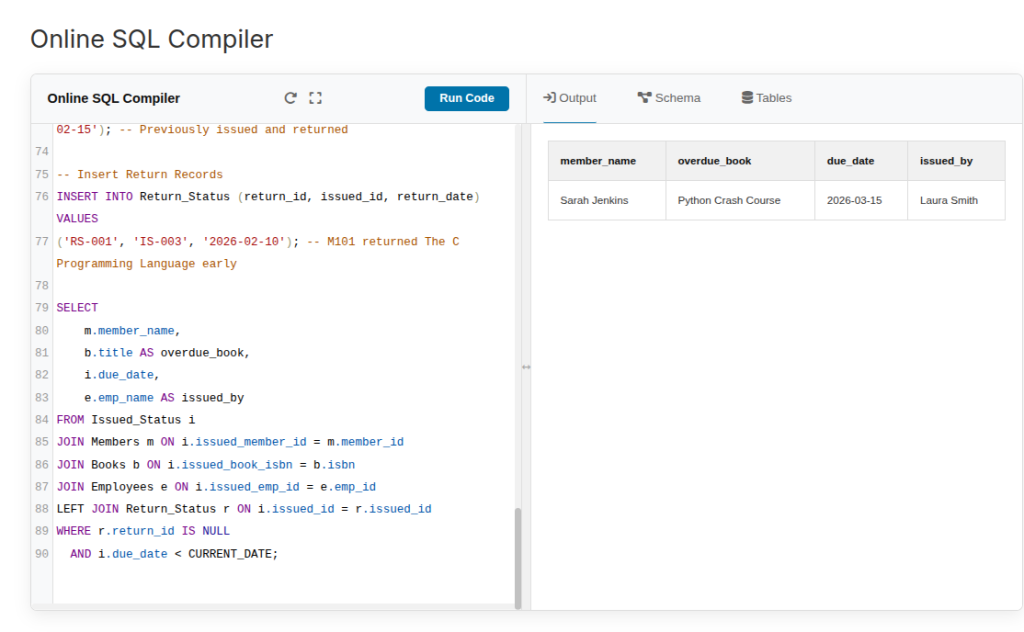Select the Tables tab
The image size is (1024, 632).
pos(766,98)
